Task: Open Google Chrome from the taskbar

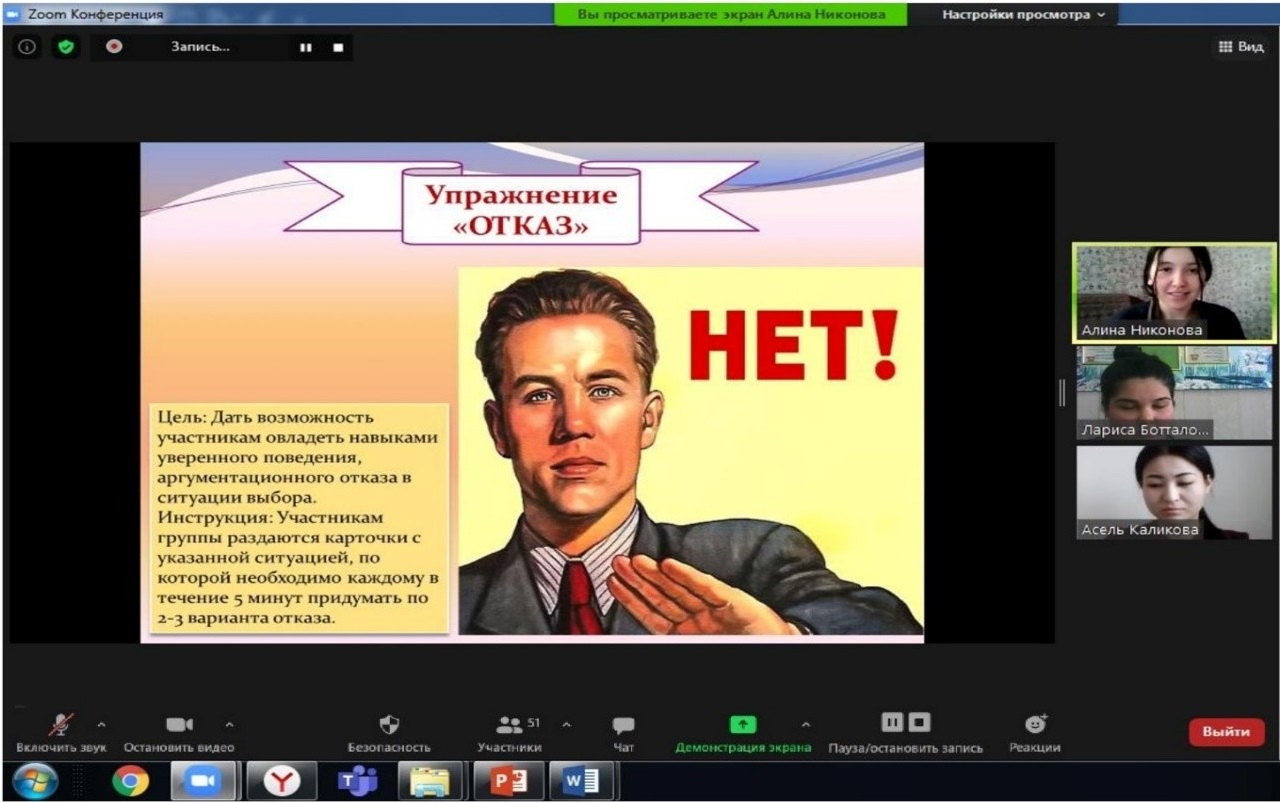Action: click(130, 781)
